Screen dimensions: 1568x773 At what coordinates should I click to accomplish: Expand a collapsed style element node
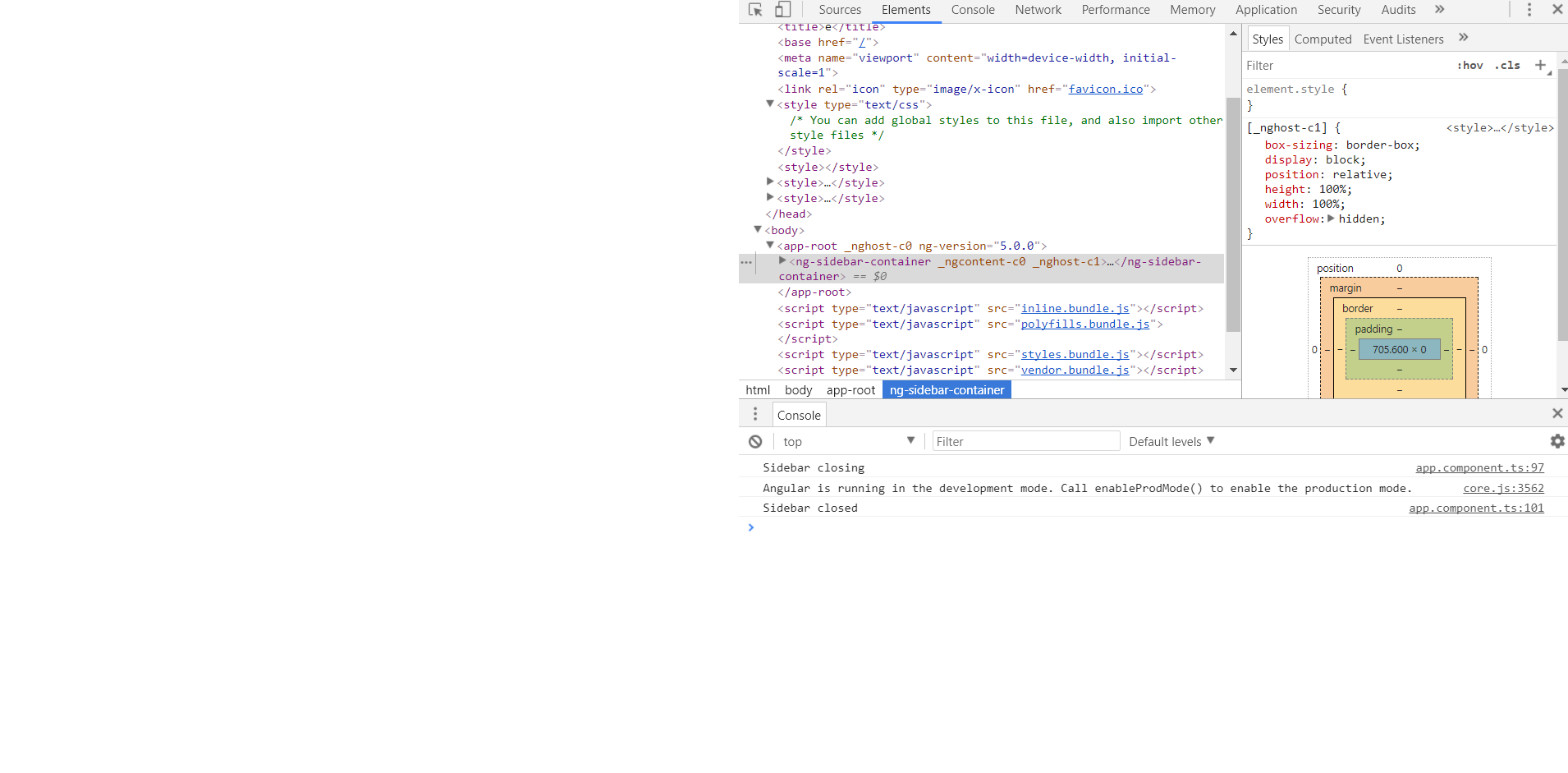click(x=769, y=182)
